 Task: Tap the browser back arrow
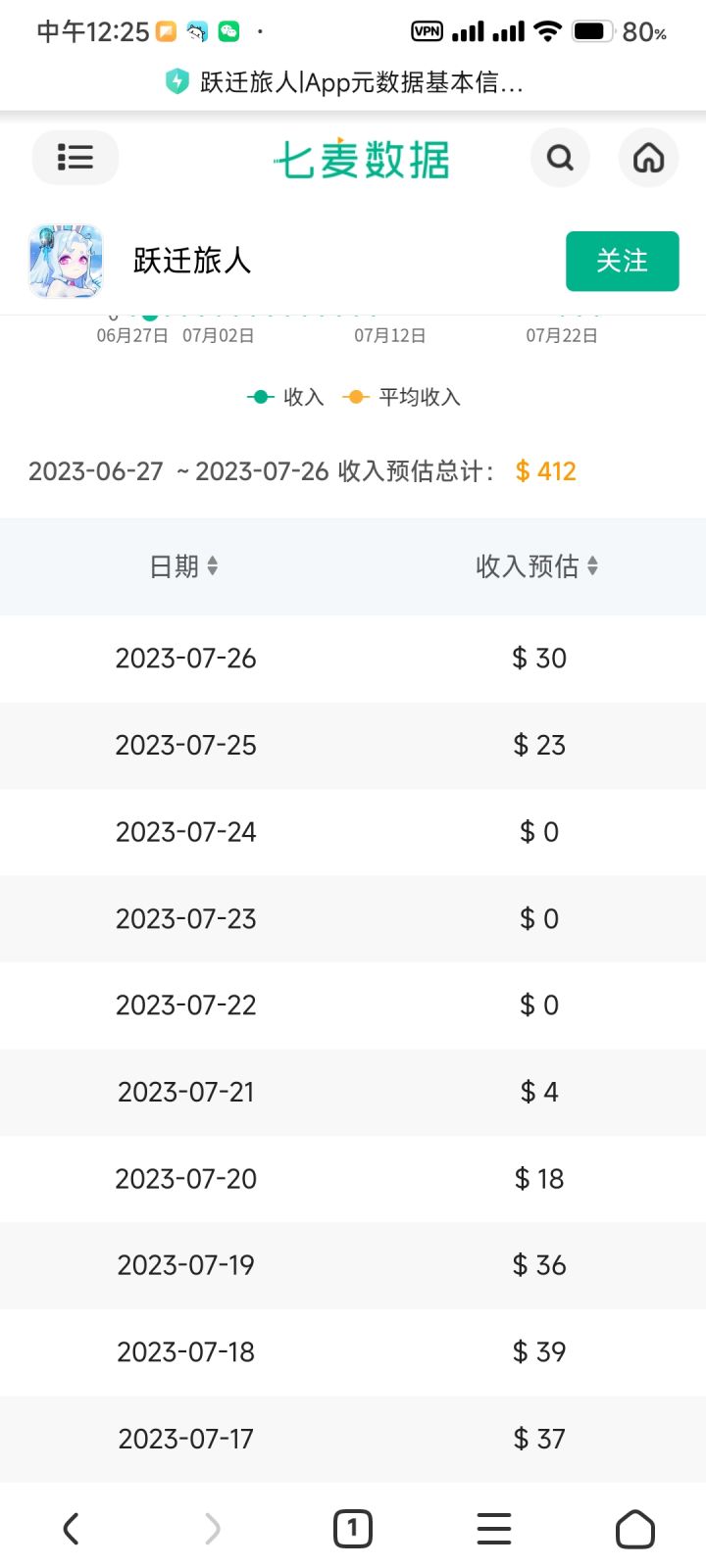click(71, 1528)
